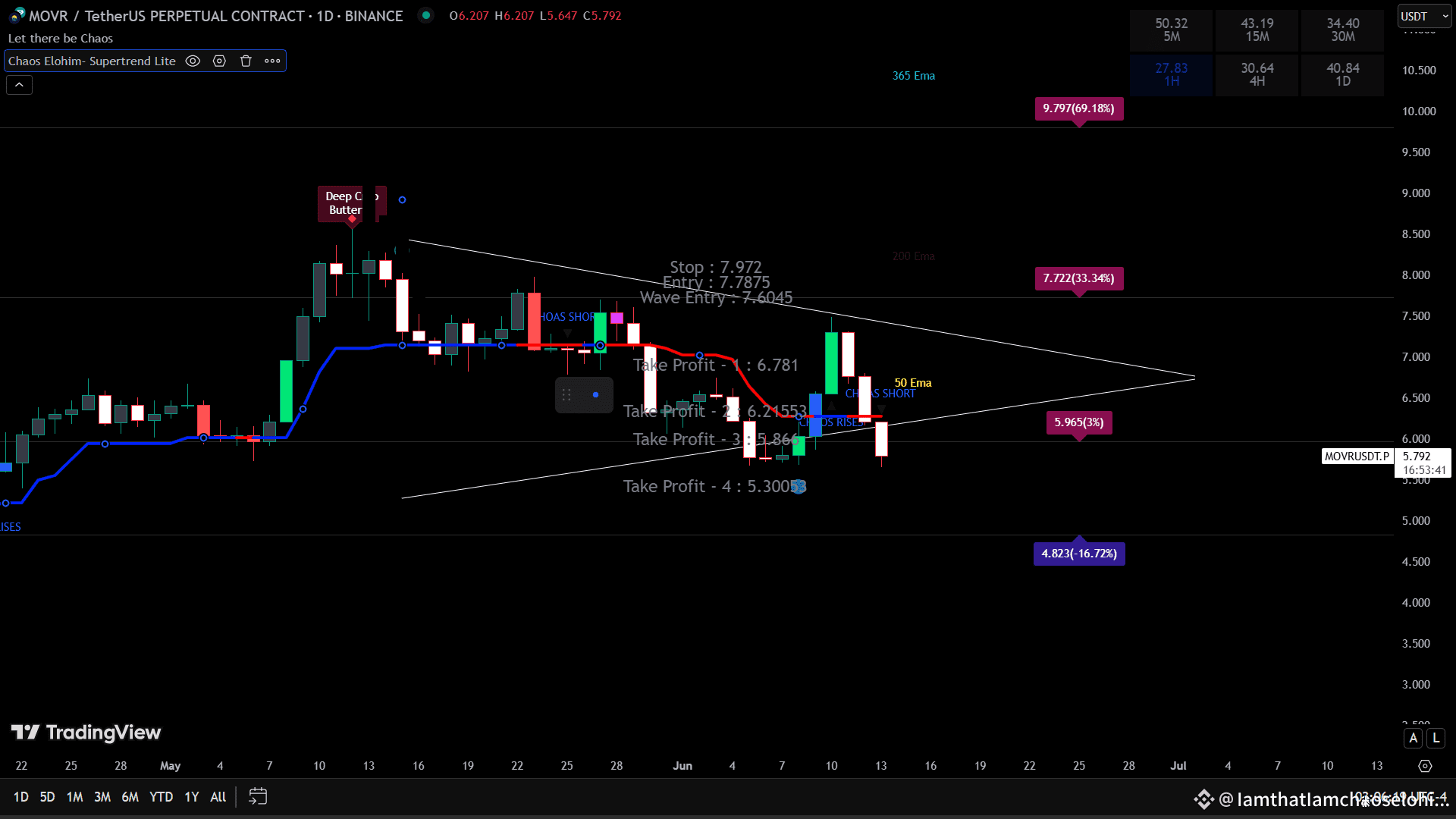
Task: Click the Take Profit - 1 : 6.781 text
Action: click(716, 365)
